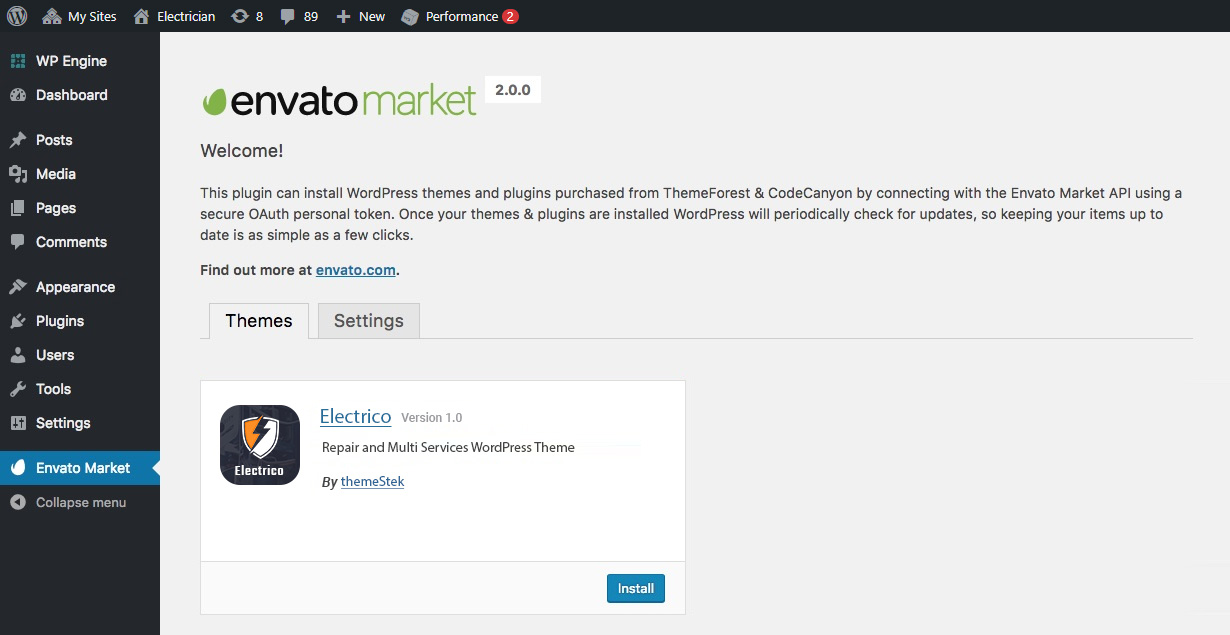Open the Performance menu in admin bar
The width and height of the screenshot is (1230, 635).
pyautogui.click(x=459, y=16)
